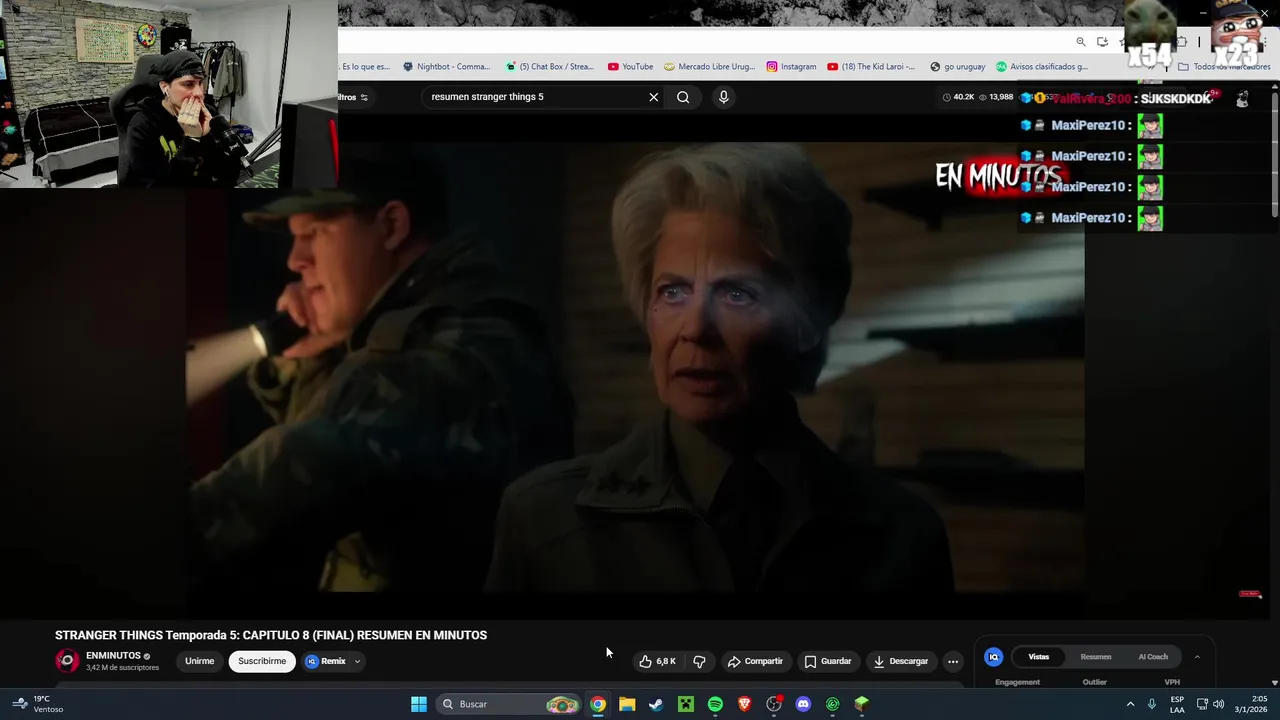1280x720 pixels.
Task: Open File Explorer from the taskbar
Action: pyautogui.click(x=627, y=704)
